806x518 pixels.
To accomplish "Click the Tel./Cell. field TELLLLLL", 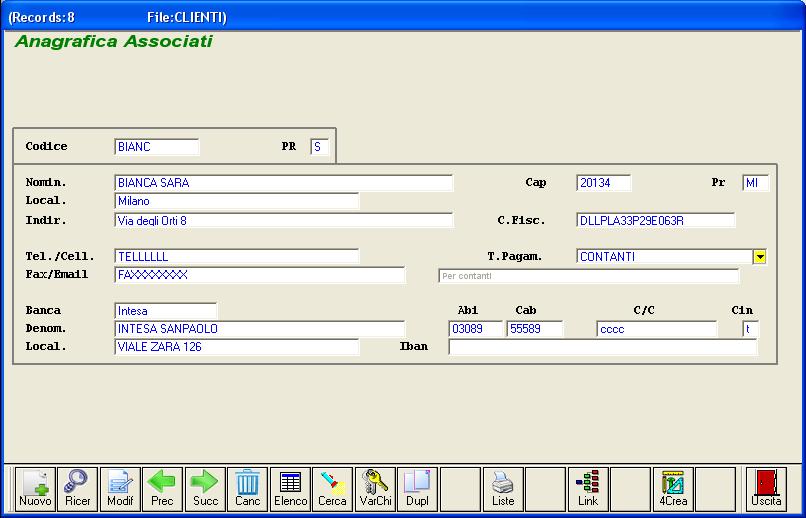I will (236, 256).
